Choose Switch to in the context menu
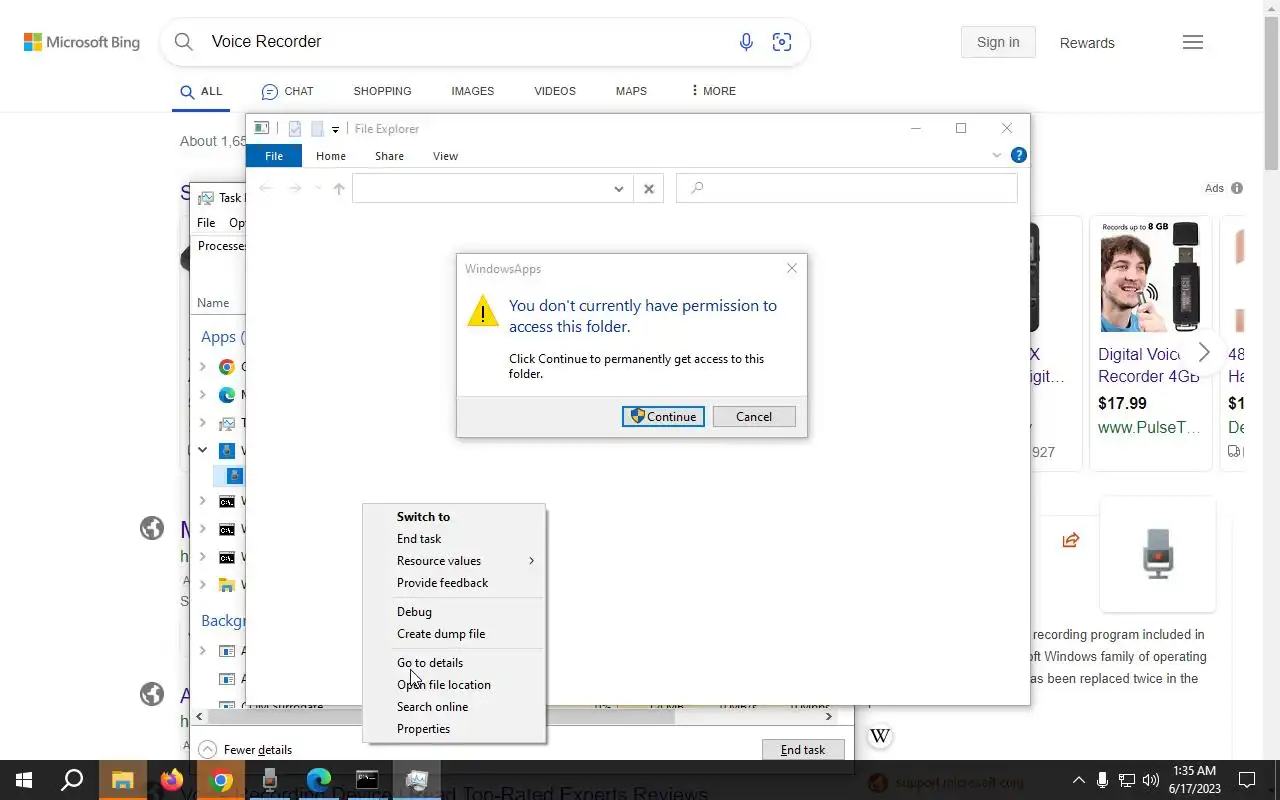Image resolution: width=1280 pixels, height=800 pixels. click(x=423, y=517)
